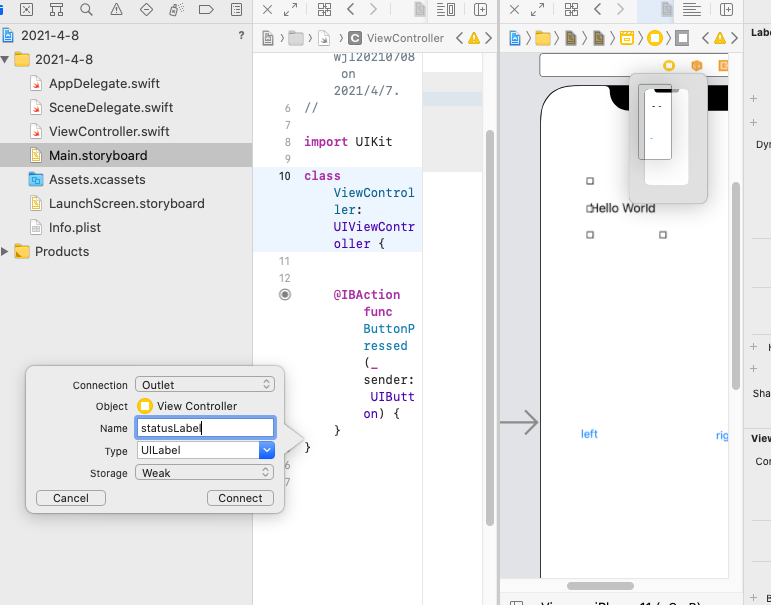This screenshot has width=771, height=605.
Task: Collapse the 2021-4-8 folder group
Action: pos(5,60)
